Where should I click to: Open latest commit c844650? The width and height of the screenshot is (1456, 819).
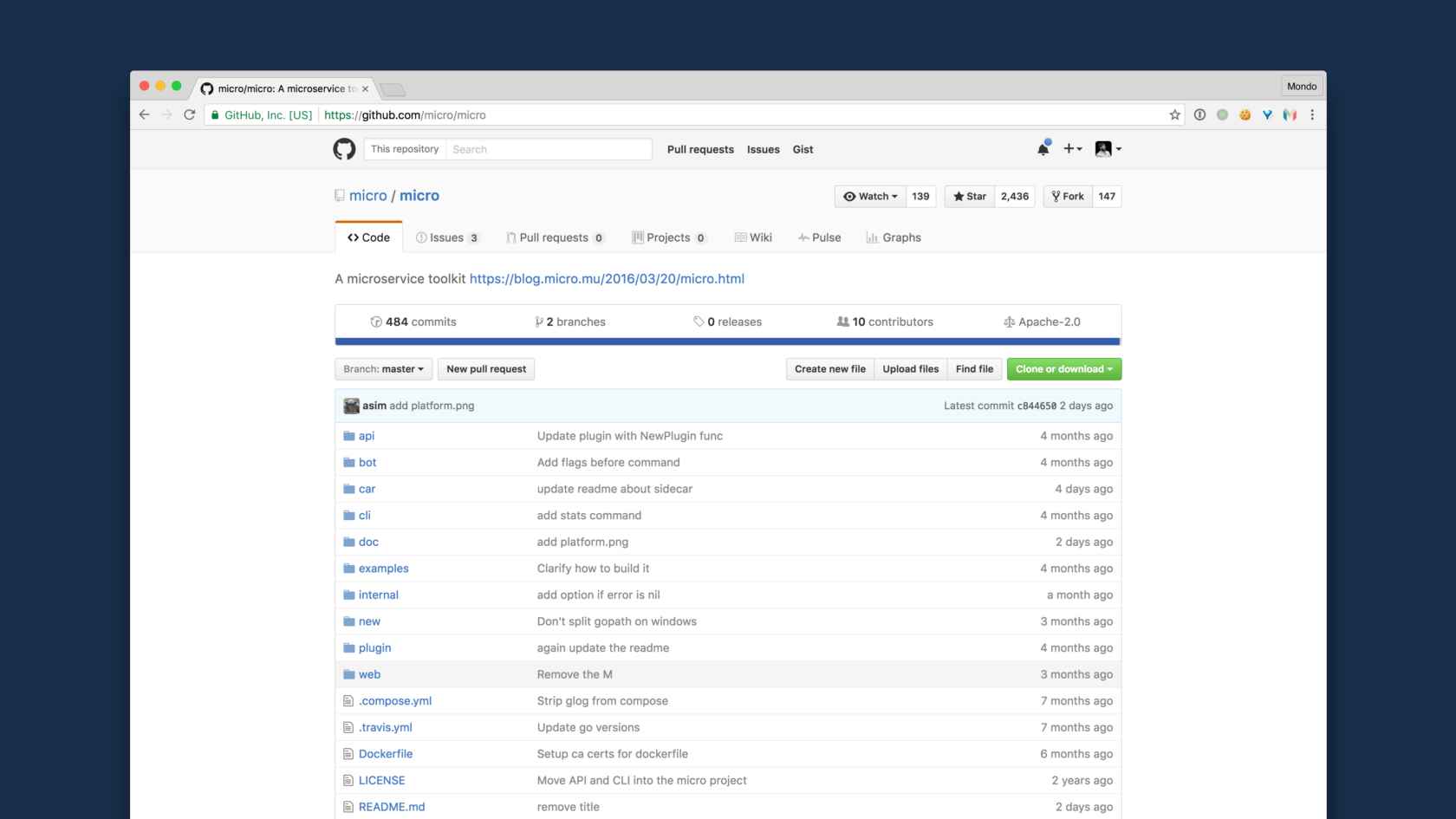[1037, 406]
